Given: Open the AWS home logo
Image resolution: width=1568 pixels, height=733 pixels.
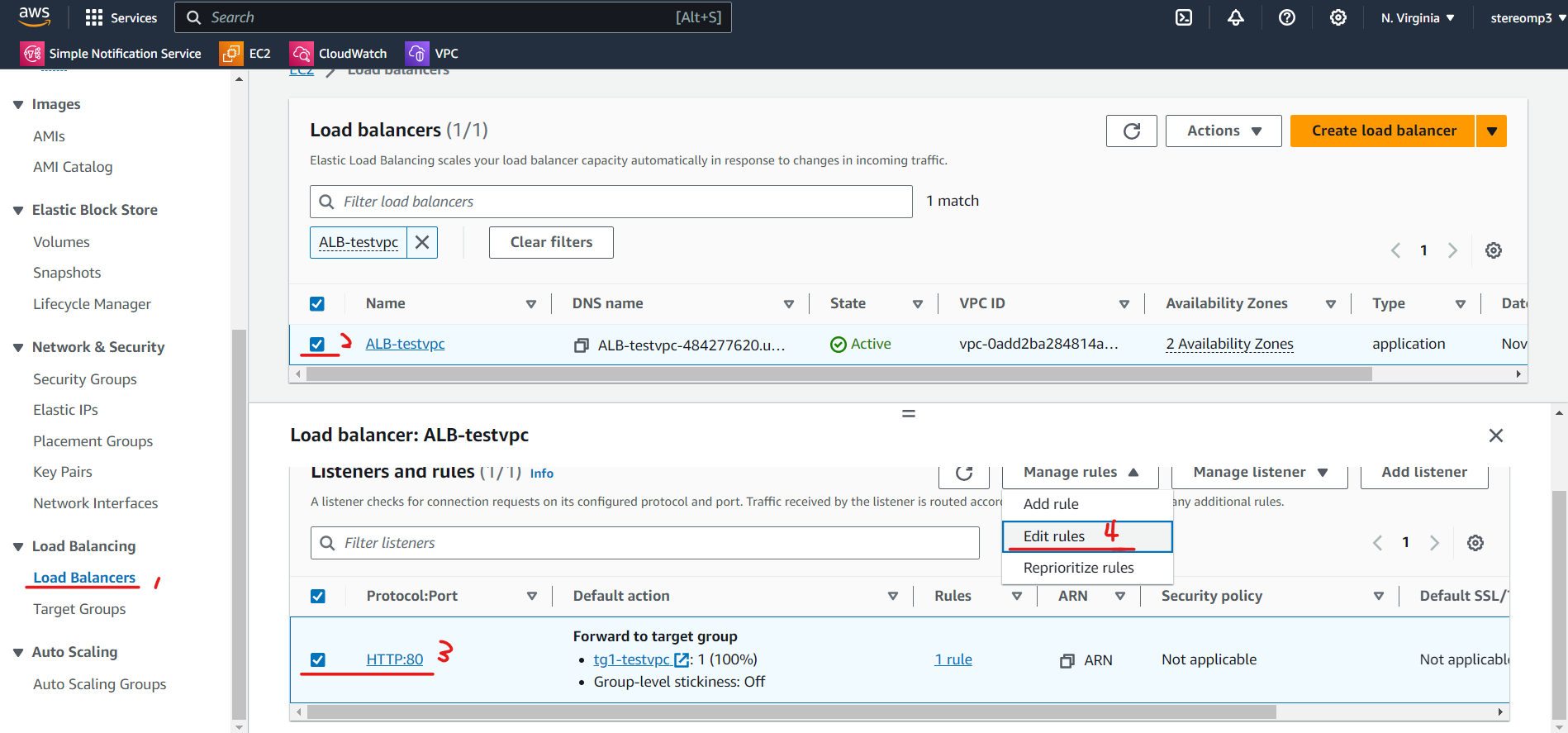Looking at the screenshot, I should [34, 17].
